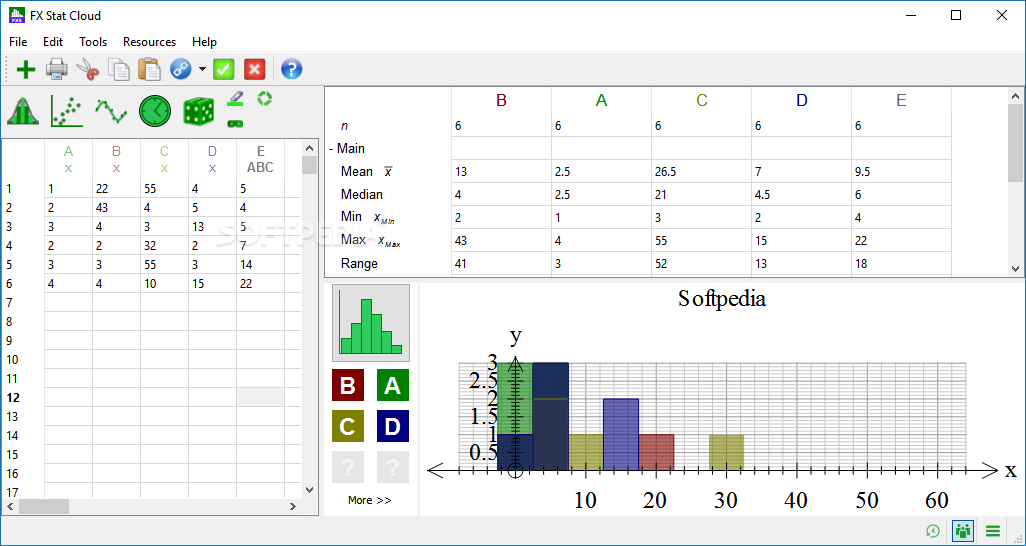Click the blue link icon

(x=181, y=69)
